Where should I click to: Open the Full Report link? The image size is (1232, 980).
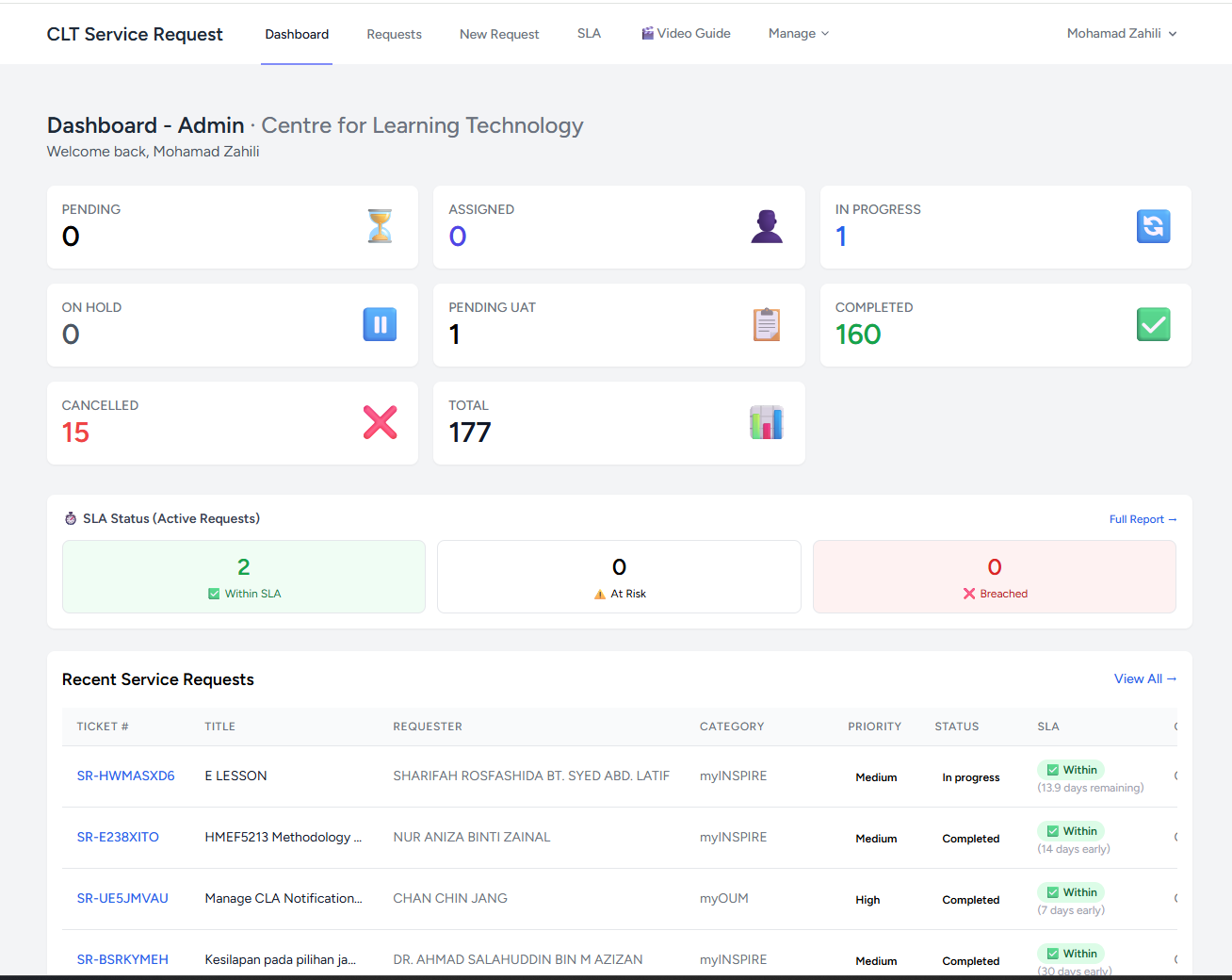pos(1143,519)
